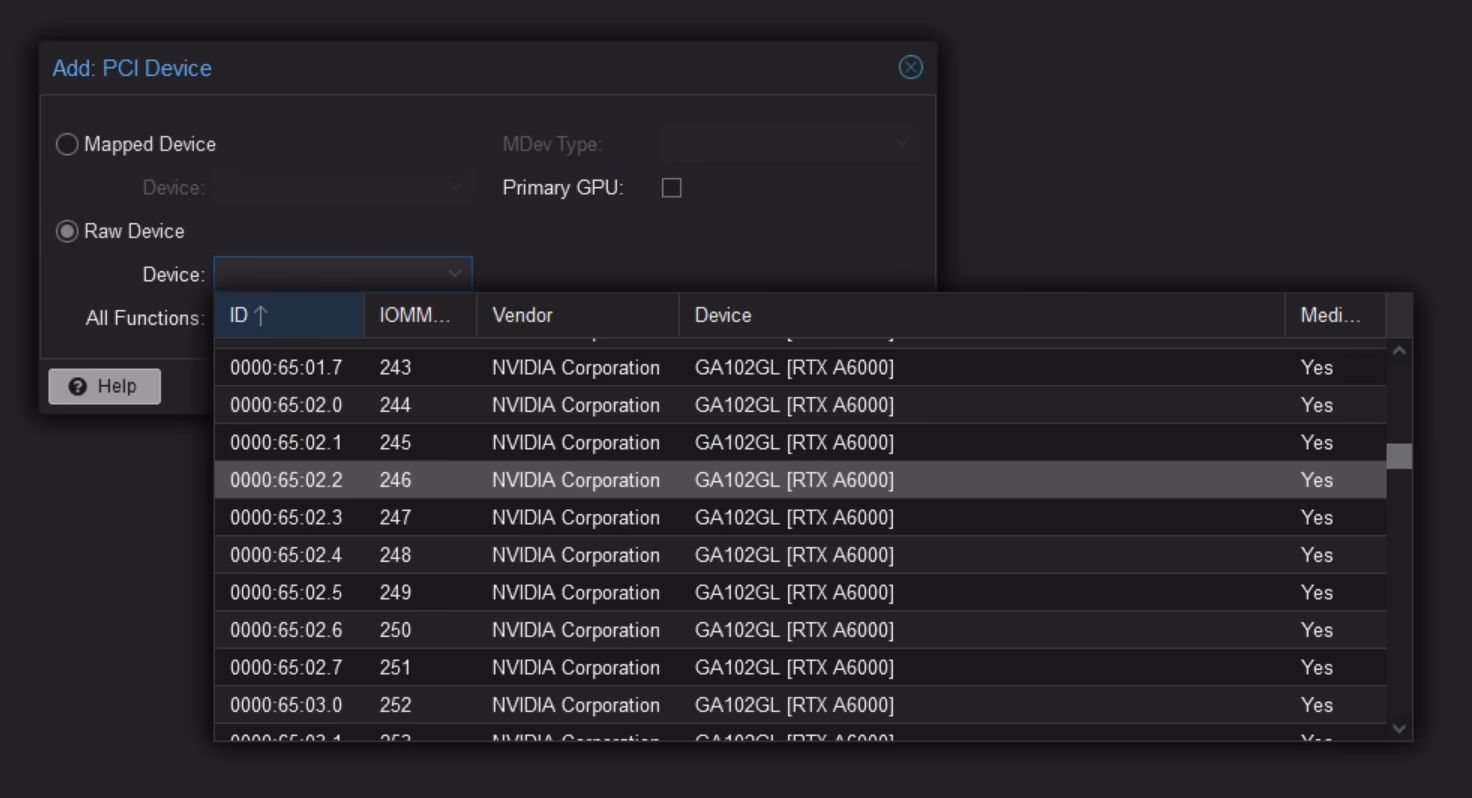The image size is (1472, 798).
Task: Select device 0000:65:01.7 from list
Action: (x=286, y=368)
